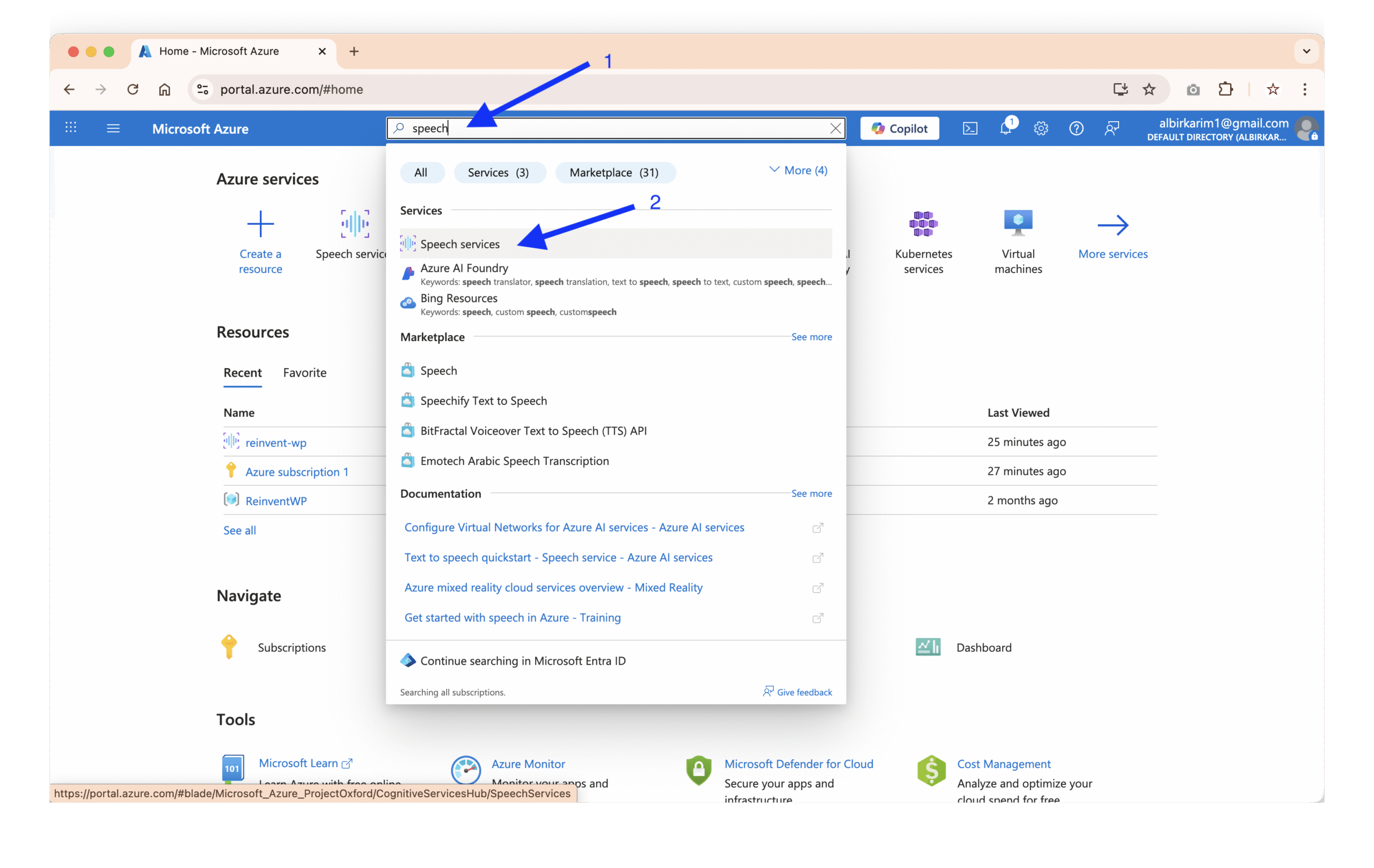Open Cloud Shell terminal icon
Viewport: 1374px width, 868px height.
[969, 128]
